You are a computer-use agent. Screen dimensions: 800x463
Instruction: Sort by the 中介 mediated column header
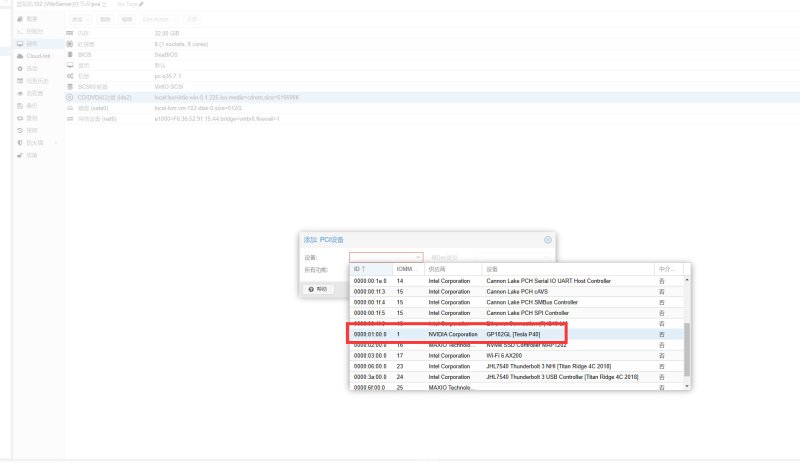coord(668,269)
